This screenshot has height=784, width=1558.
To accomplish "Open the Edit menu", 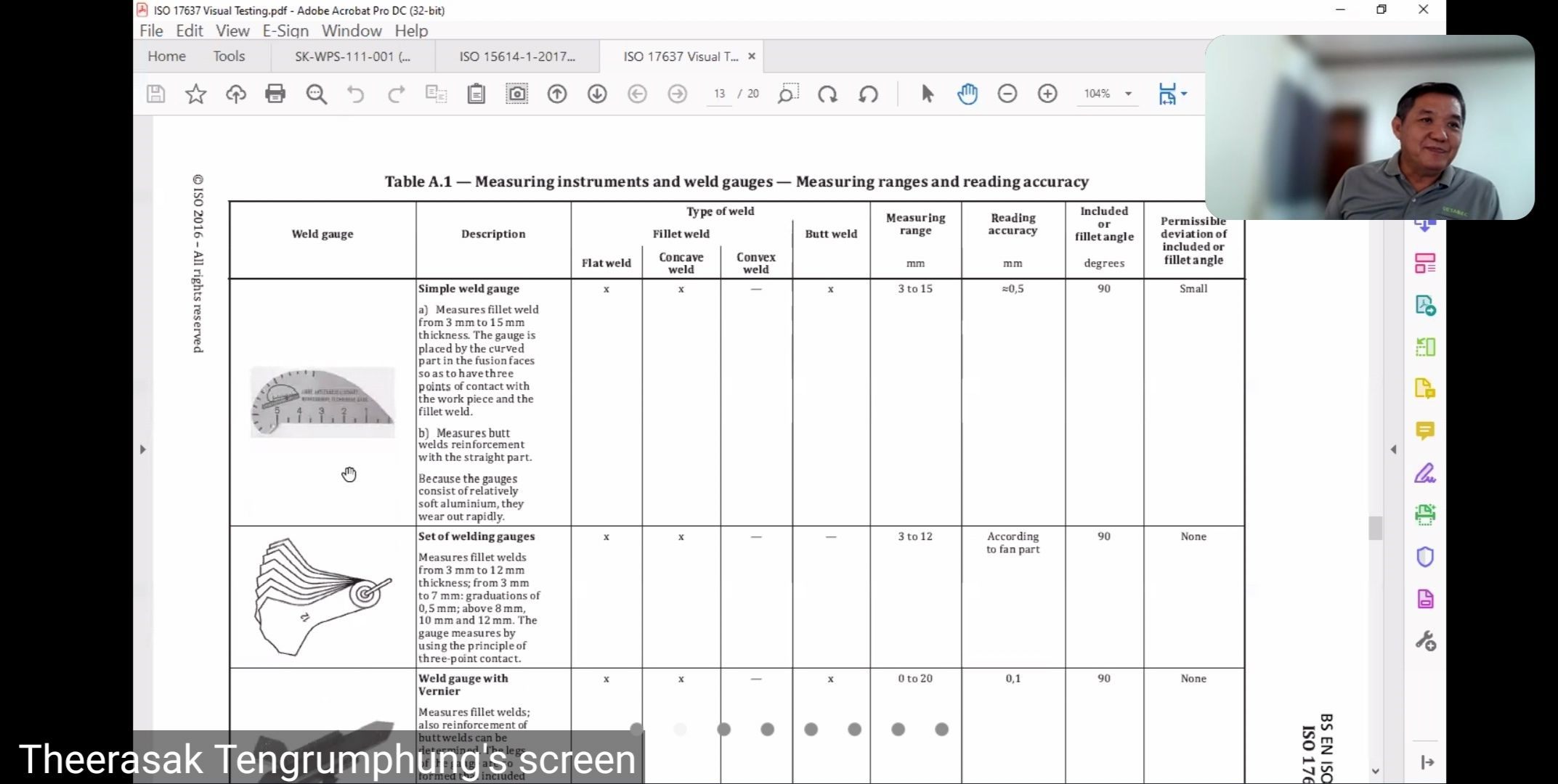I will click(x=189, y=30).
